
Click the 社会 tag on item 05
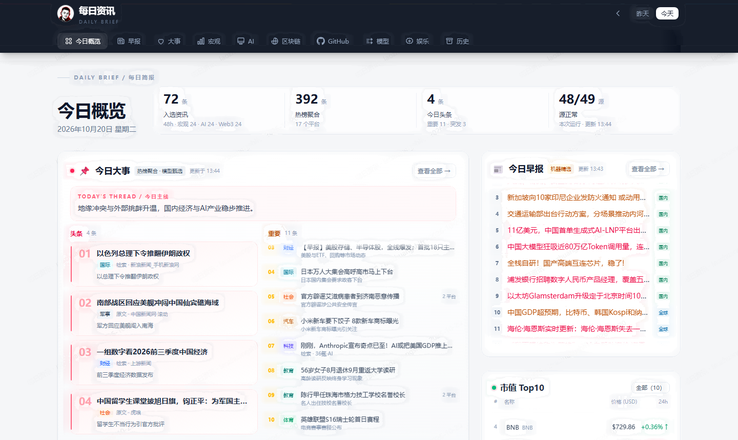289,296
